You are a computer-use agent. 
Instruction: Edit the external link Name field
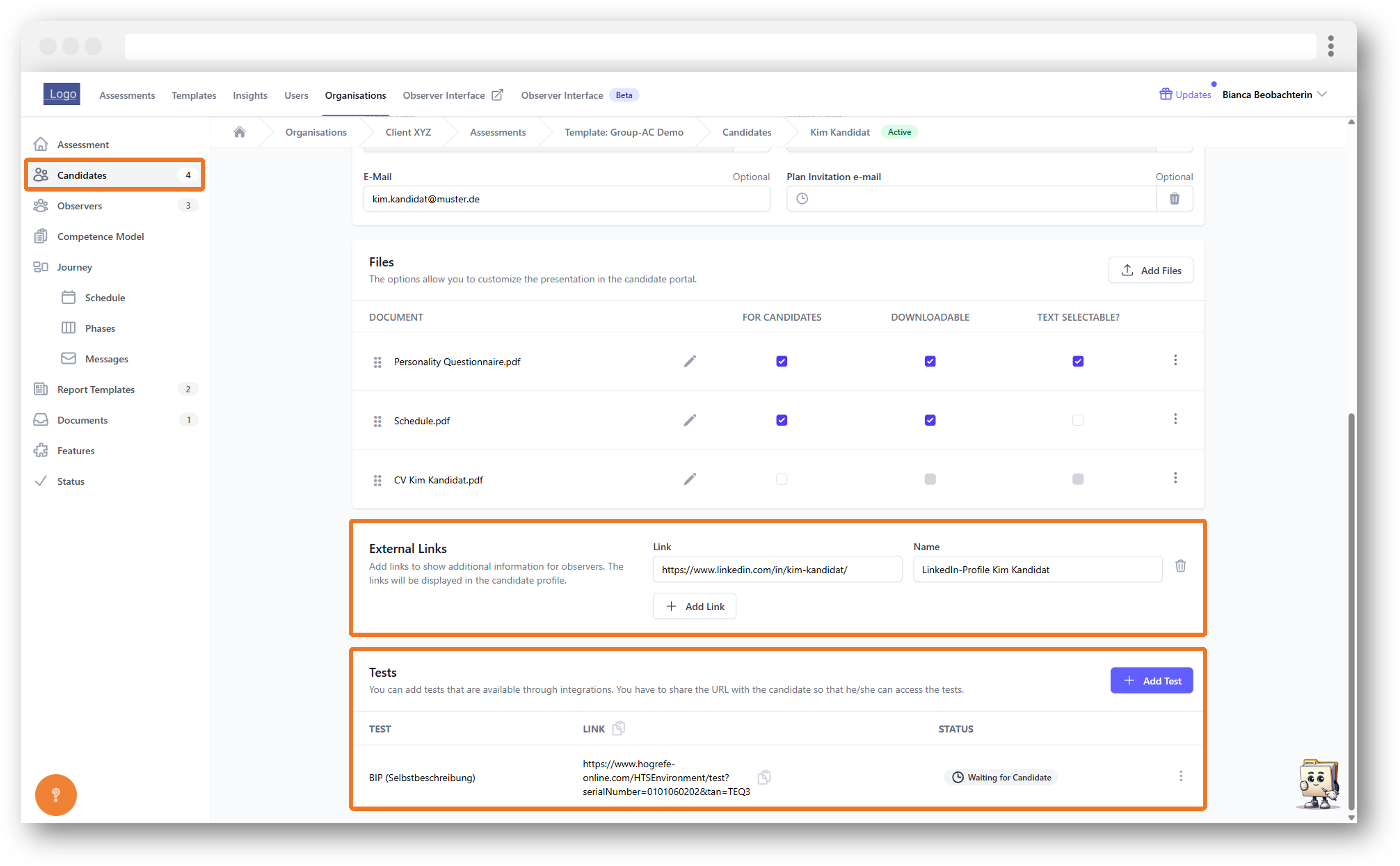click(1037, 569)
